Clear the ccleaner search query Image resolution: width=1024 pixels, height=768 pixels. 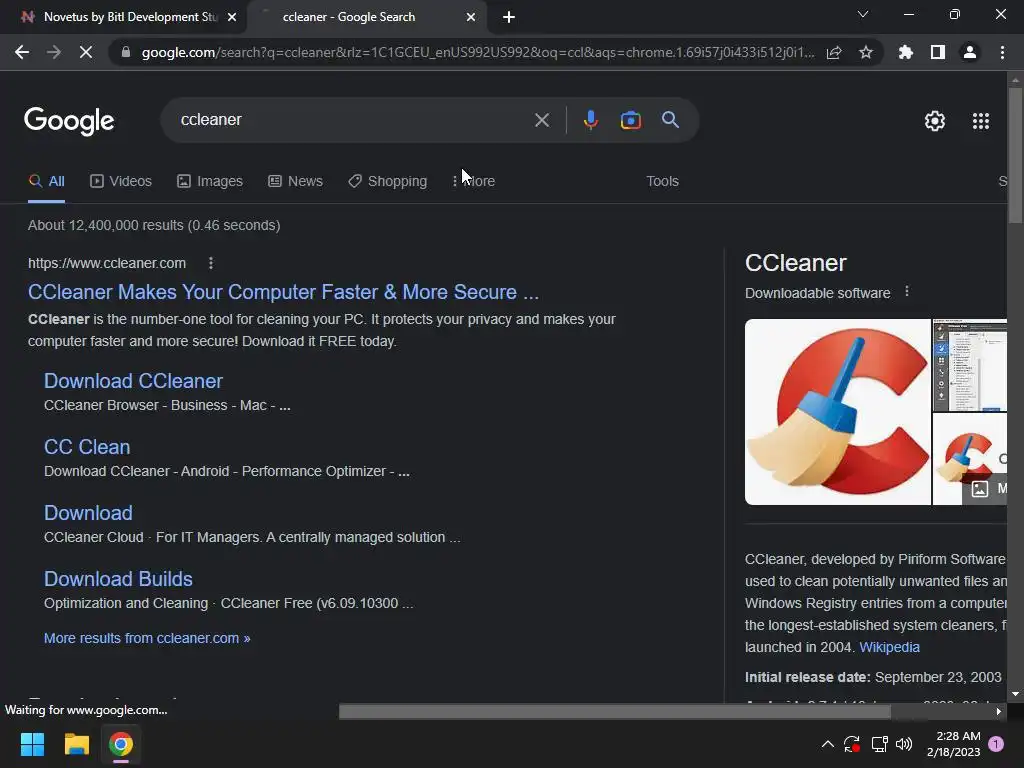541,120
